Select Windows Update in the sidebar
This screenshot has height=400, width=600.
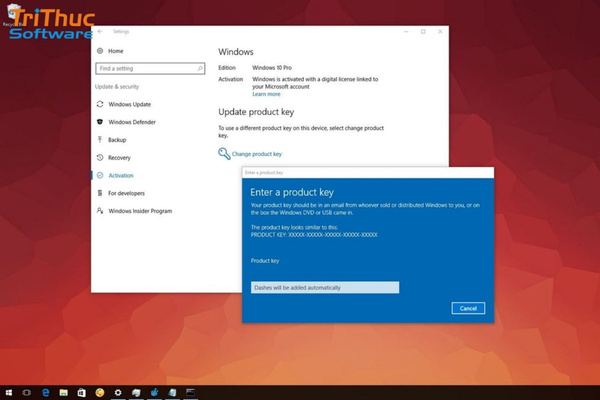pos(130,104)
